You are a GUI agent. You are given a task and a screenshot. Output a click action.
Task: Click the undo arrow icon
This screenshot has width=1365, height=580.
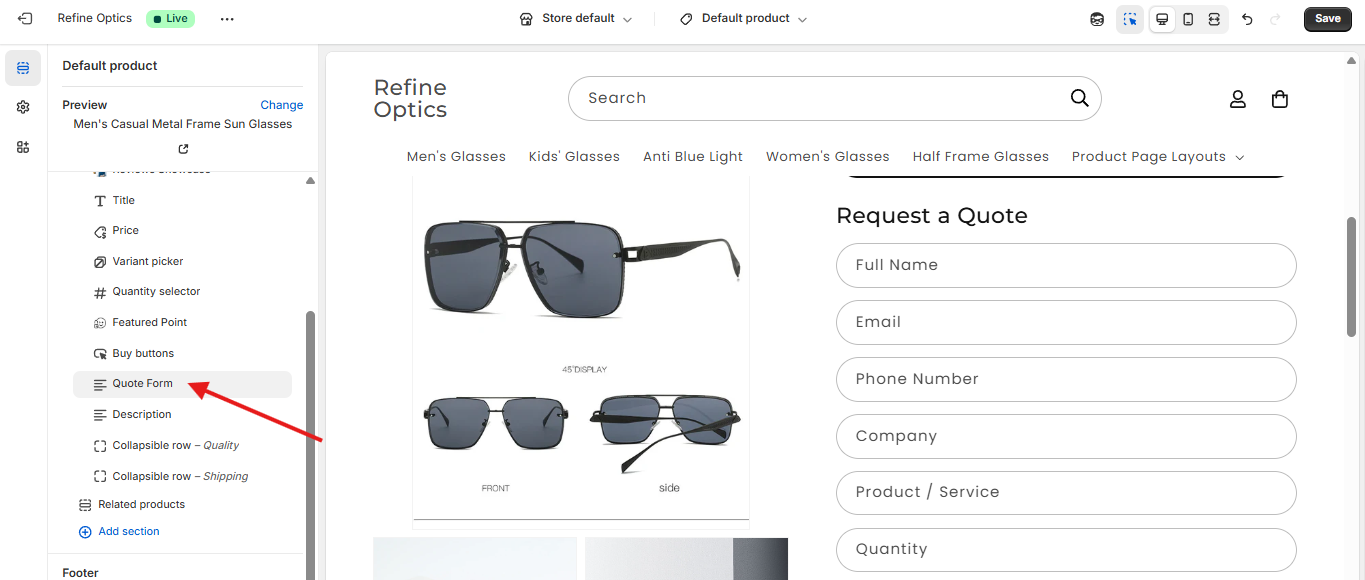[1247, 19]
